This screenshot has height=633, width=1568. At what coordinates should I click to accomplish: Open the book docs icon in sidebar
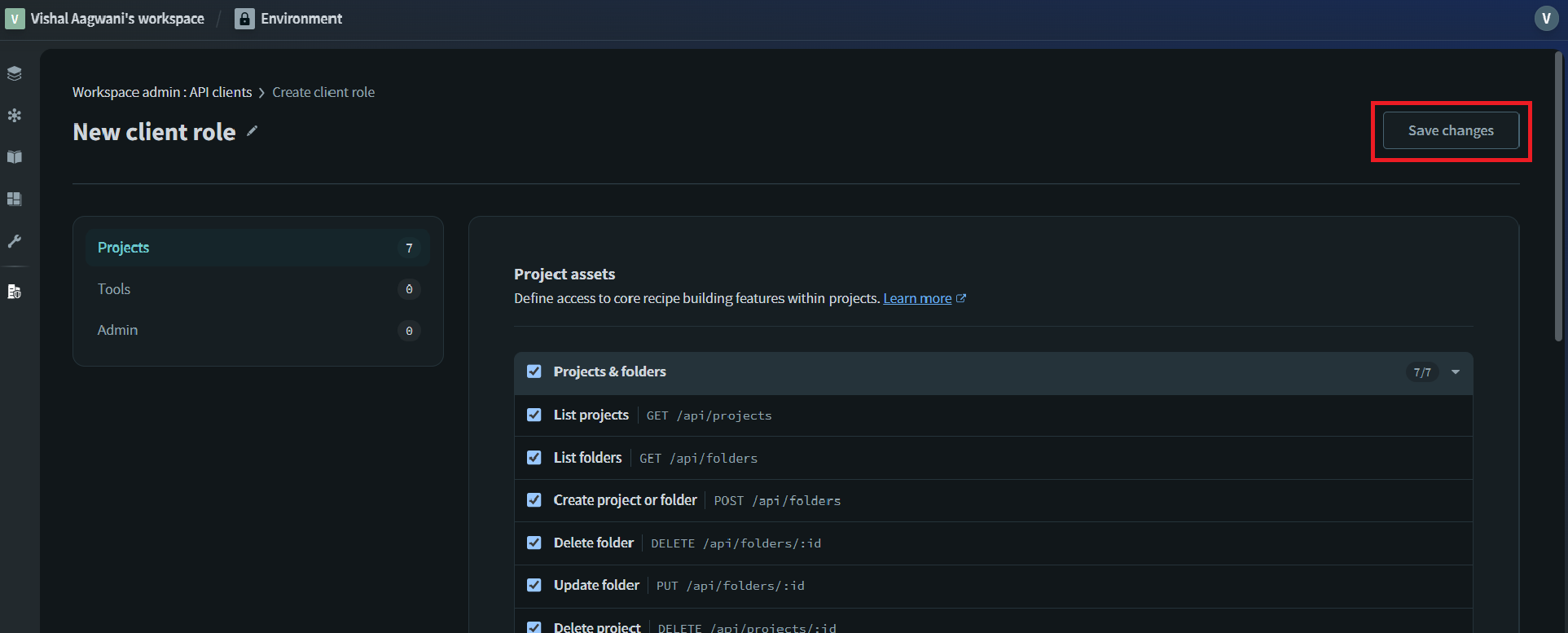point(15,157)
